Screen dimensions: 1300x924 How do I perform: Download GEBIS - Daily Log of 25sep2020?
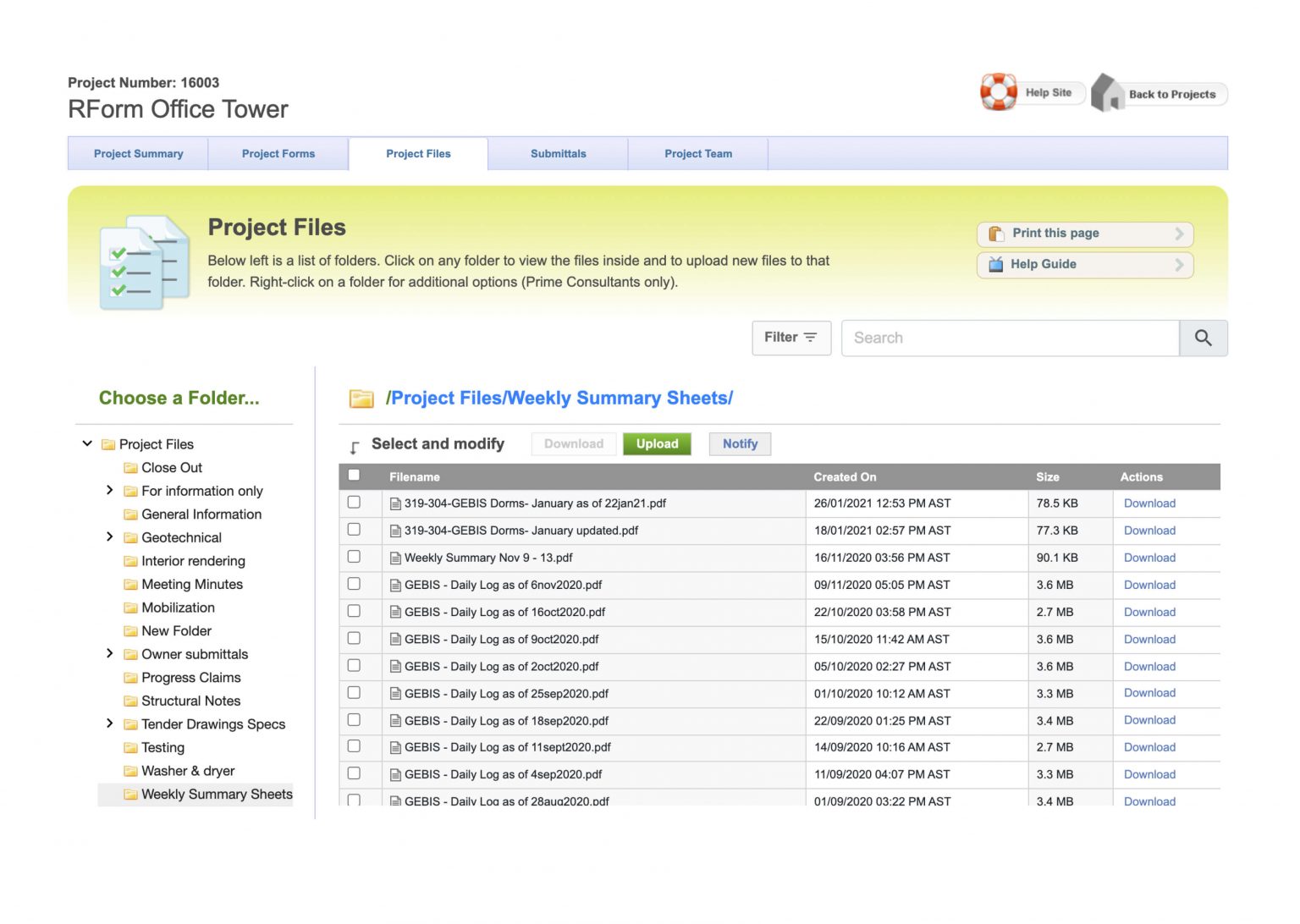click(1149, 693)
